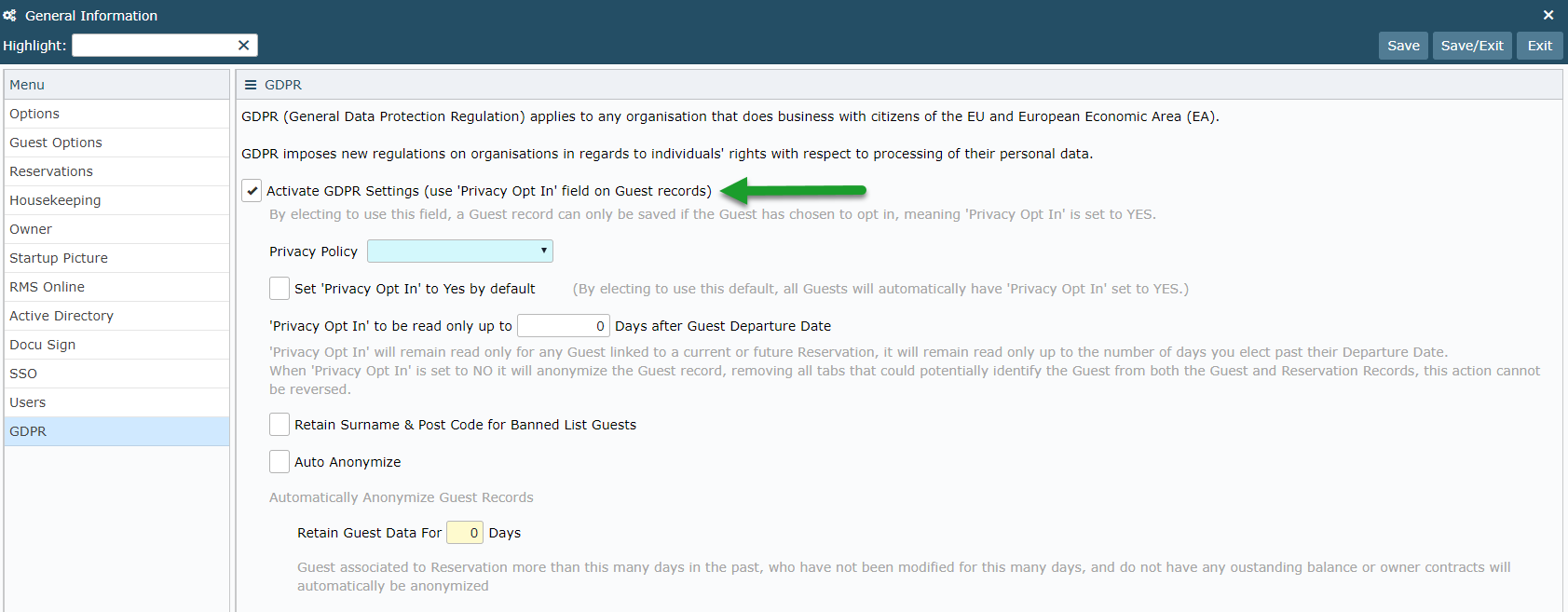
Task: Close the General Information window
Action: (1548, 15)
